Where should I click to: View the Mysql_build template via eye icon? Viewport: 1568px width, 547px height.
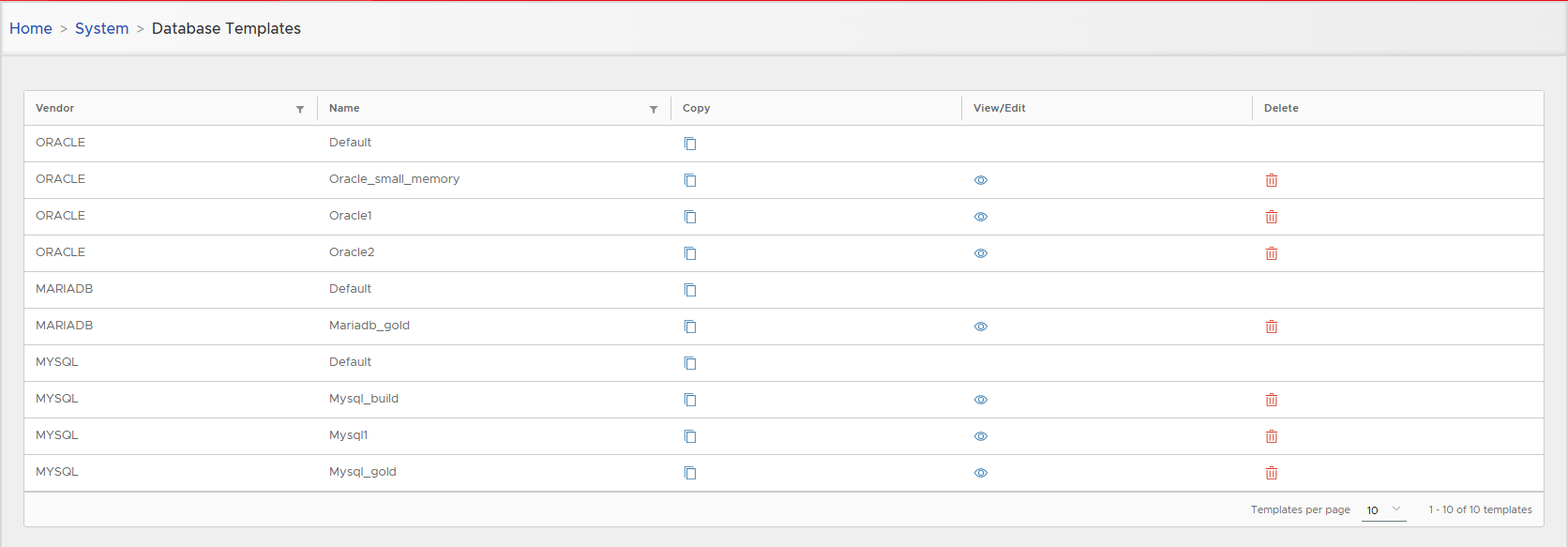click(x=981, y=400)
